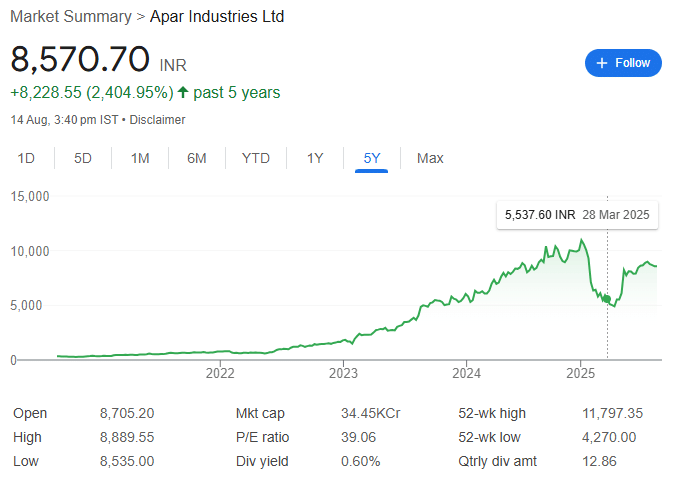Viewport: 678px width, 490px height.
Task: Select the 5D time range tab
Action: pyautogui.click(x=83, y=158)
